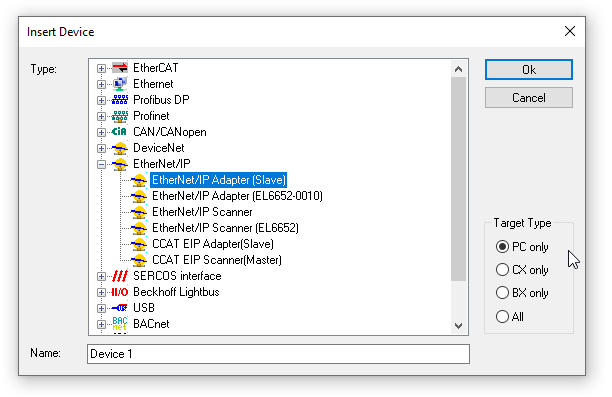Click the scrollbar down arrow

click(459, 326)
